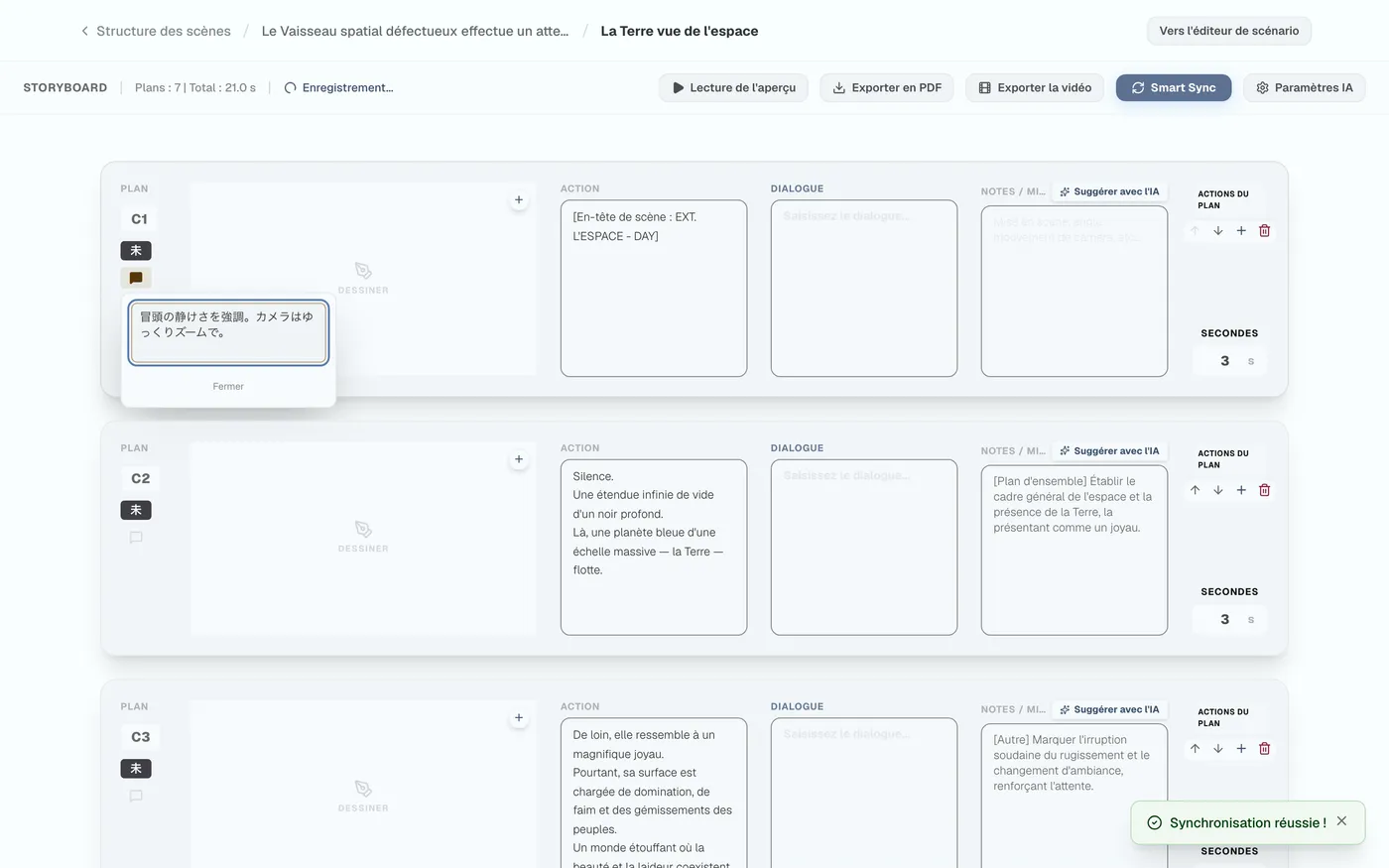
Task: Click the C1 plan label
Action: [x=140, y=219]
